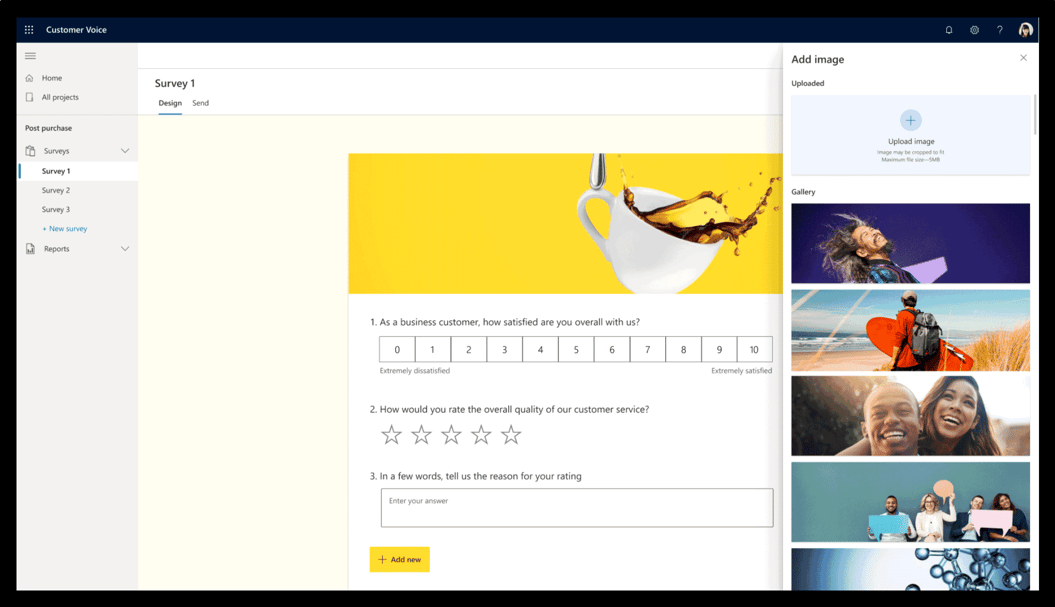Click the Reports icon in the sidebar
Image resolution: width=1055 pixels, height=607 pixels.
[x=31, y=248]
